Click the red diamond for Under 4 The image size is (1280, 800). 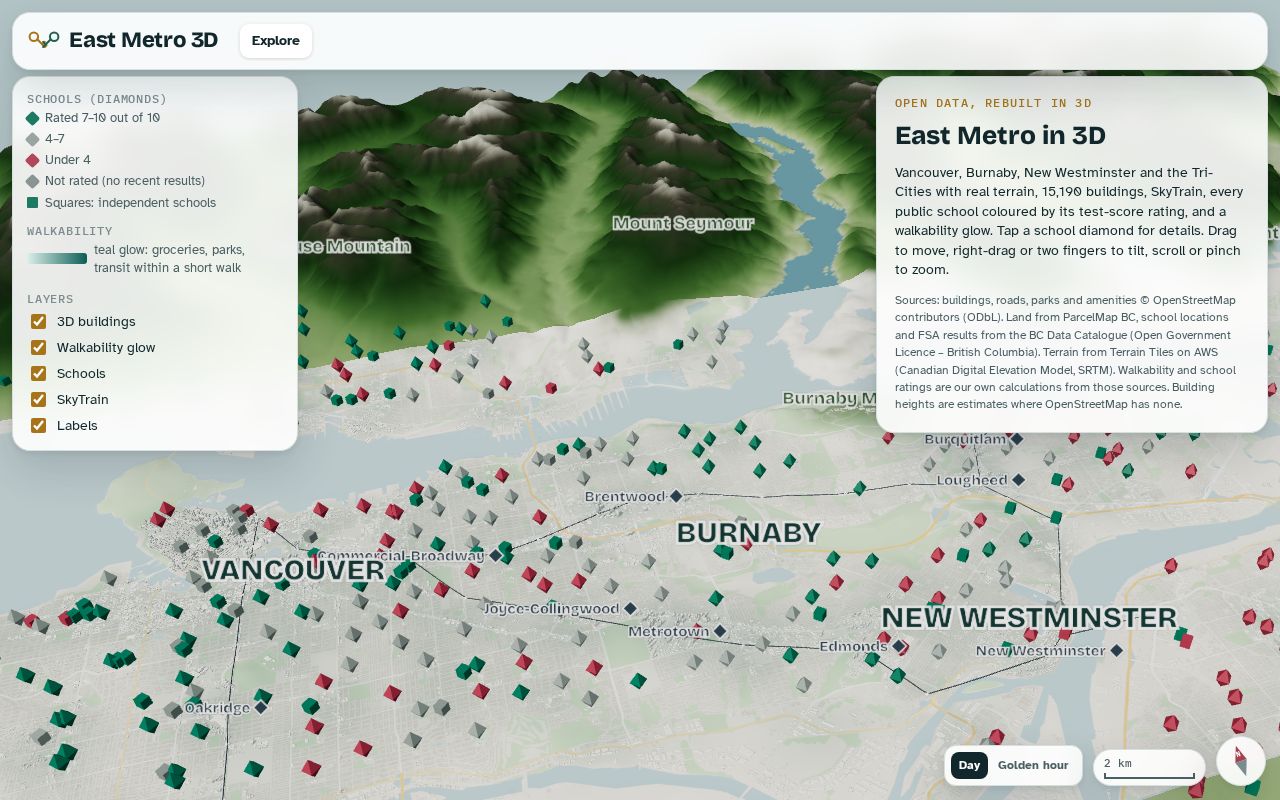tap(33, 160)
